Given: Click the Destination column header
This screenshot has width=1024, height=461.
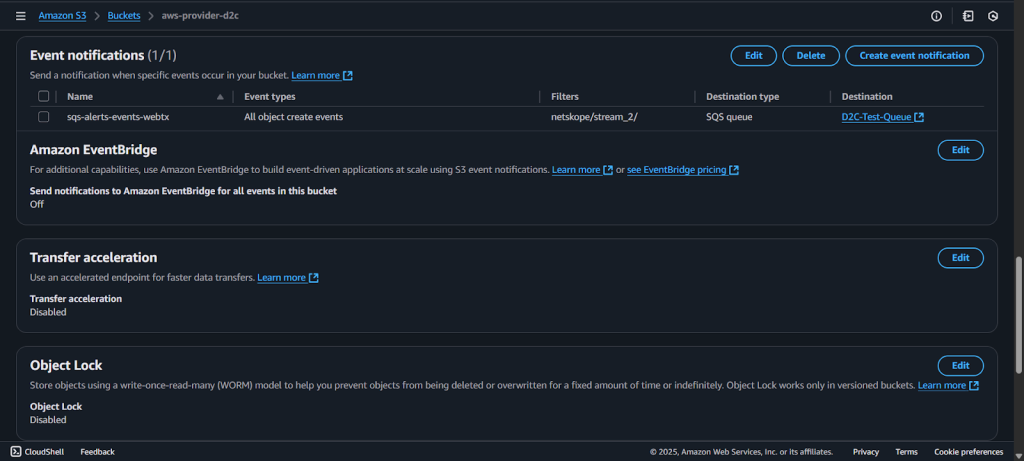Looking at the screenshot, I should pos(867,97).
